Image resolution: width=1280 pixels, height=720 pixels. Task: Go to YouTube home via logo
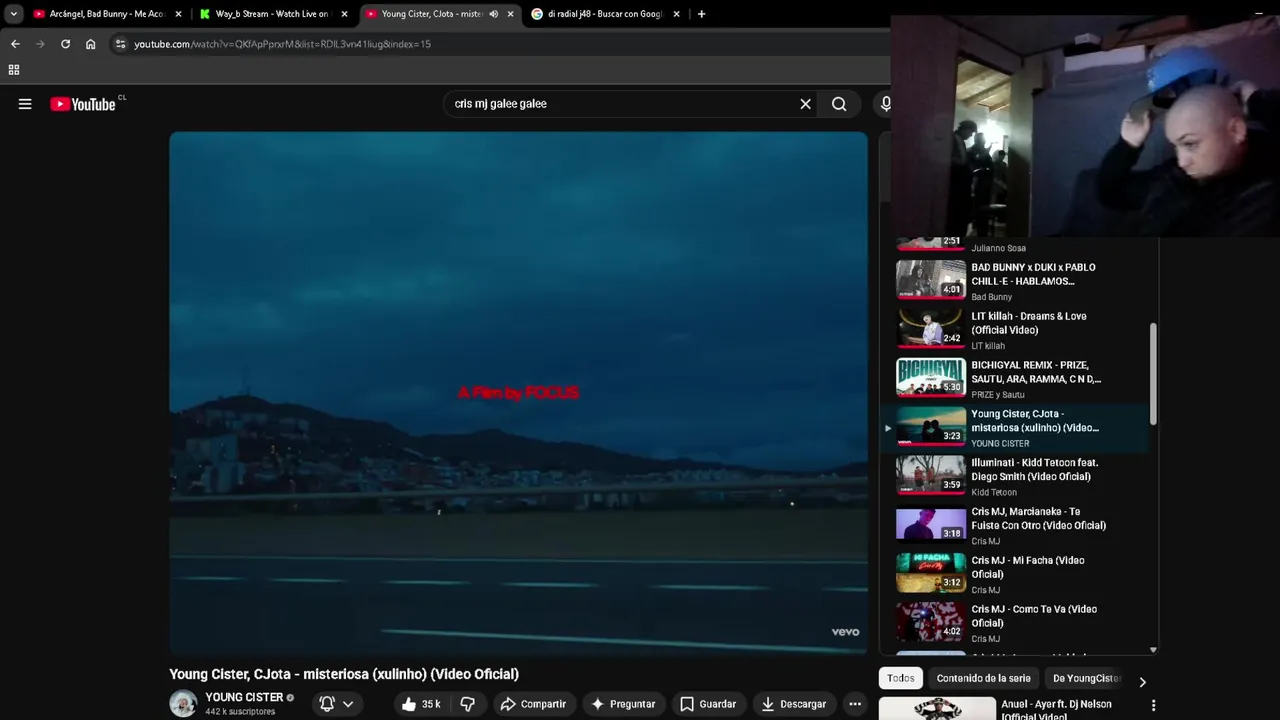click(83, 104)
